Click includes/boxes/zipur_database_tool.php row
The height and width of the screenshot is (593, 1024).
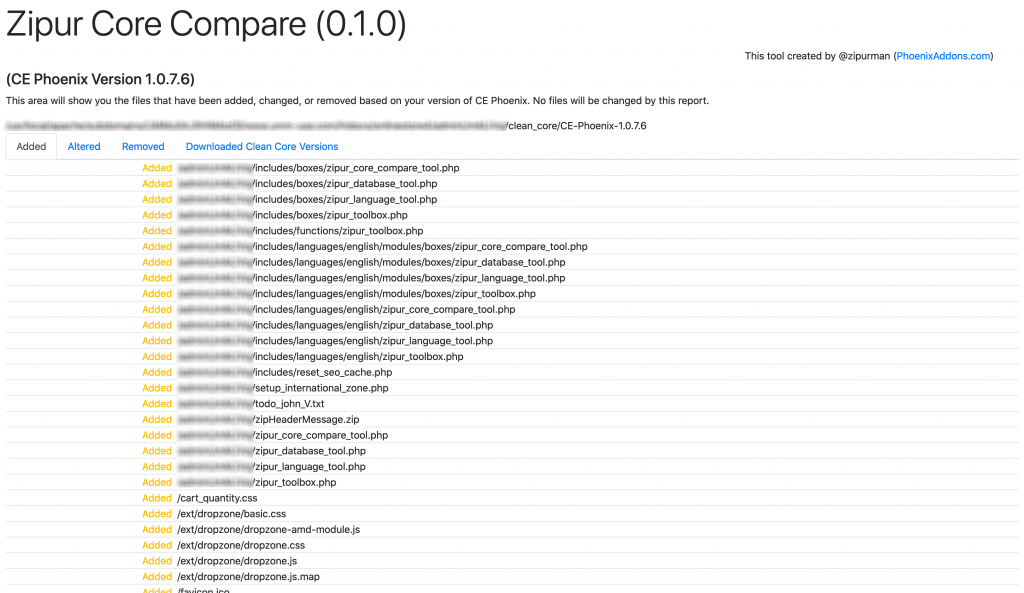tap(512, 184)
